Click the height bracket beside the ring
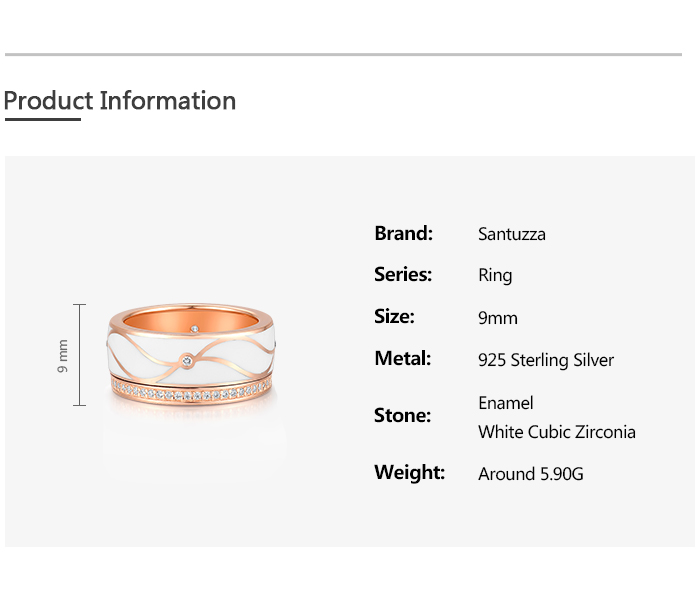Screen dimensions: 700x607 [80, 355]
